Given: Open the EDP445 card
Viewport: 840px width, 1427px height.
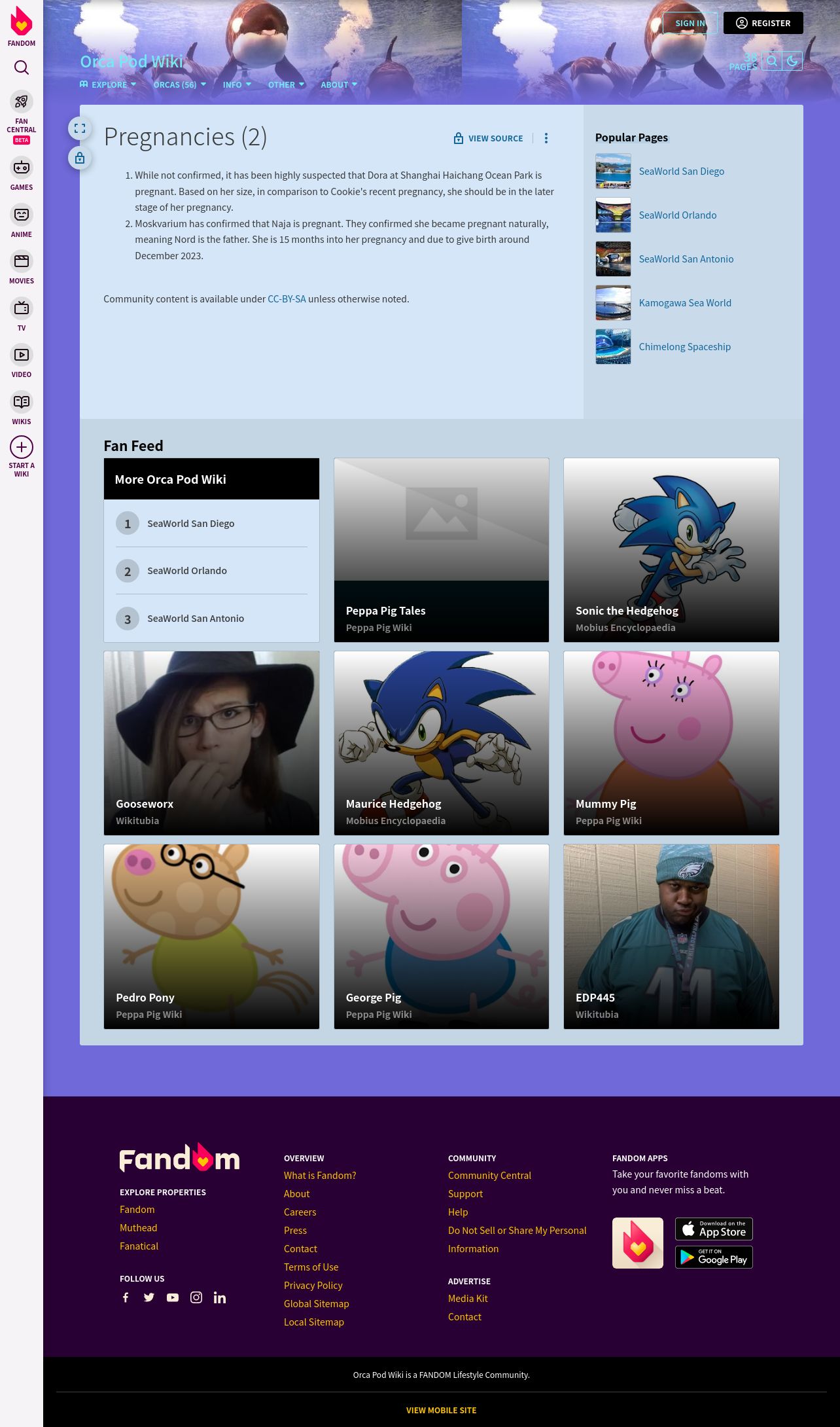Looking at the screenshot, I should coord(671,936).
